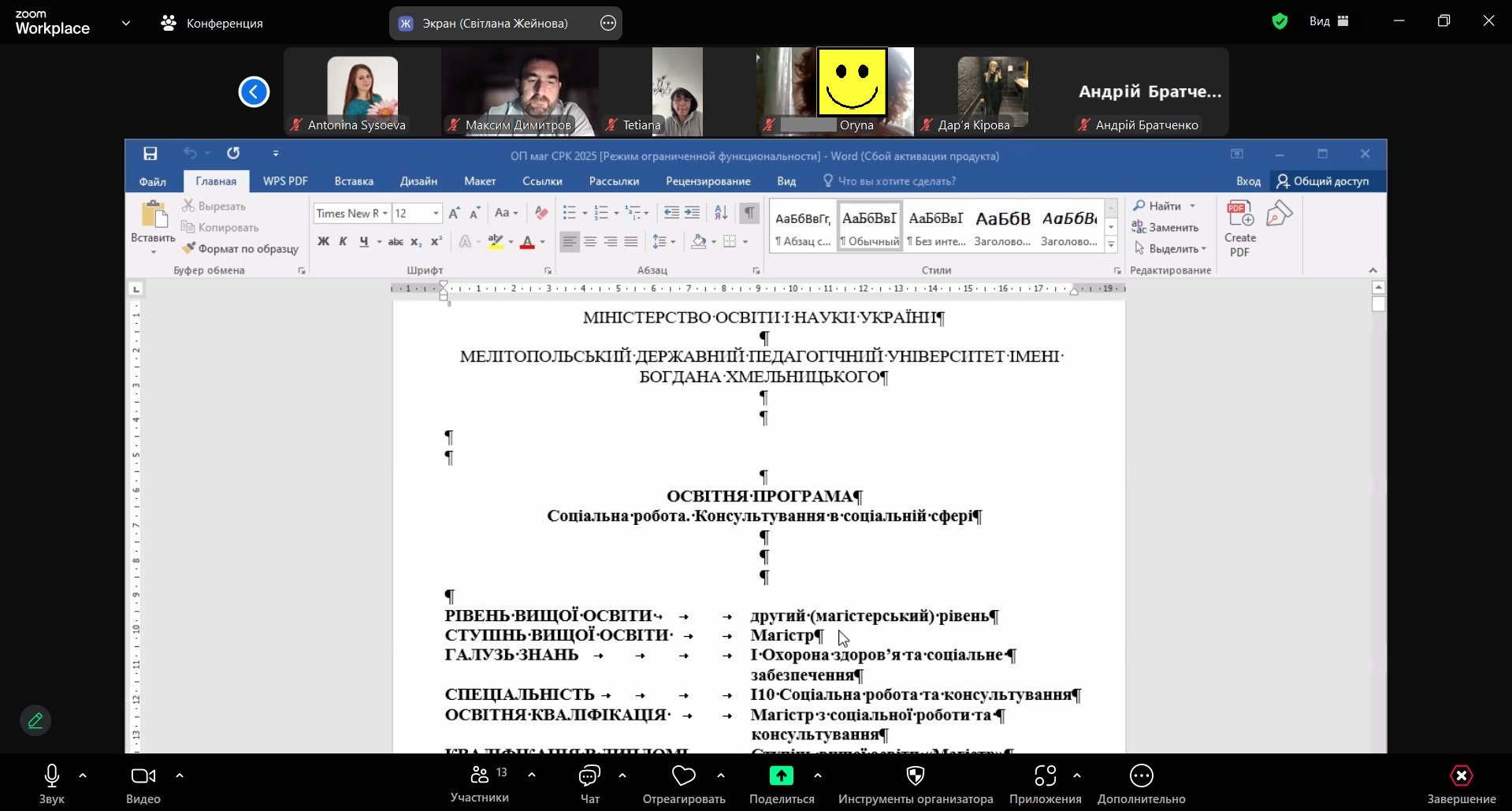Open Выделить dropdown in Редактирование
The image size is (1512, 811).
click(x=1170, y=248)
